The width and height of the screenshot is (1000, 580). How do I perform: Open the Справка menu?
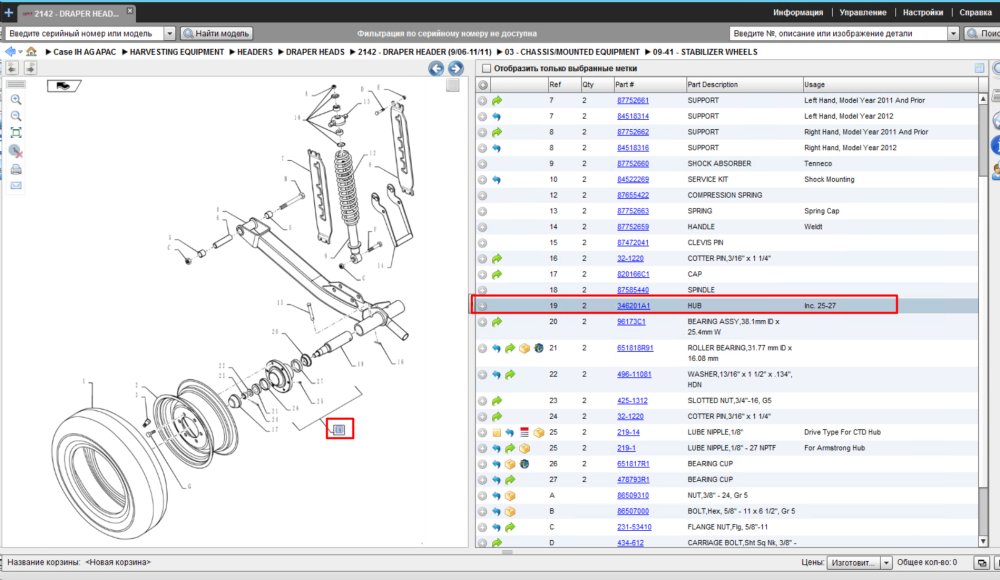point(975,12)
